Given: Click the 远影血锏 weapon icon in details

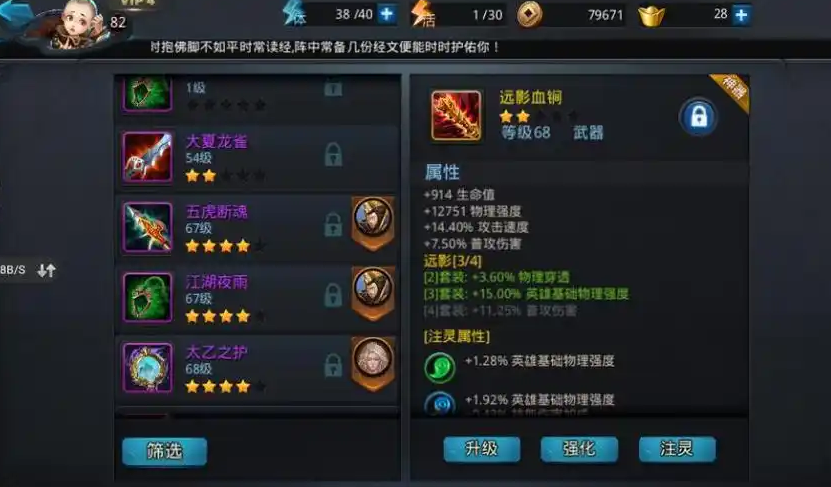Looking at the screenshot, I should [x=456, y=116].
